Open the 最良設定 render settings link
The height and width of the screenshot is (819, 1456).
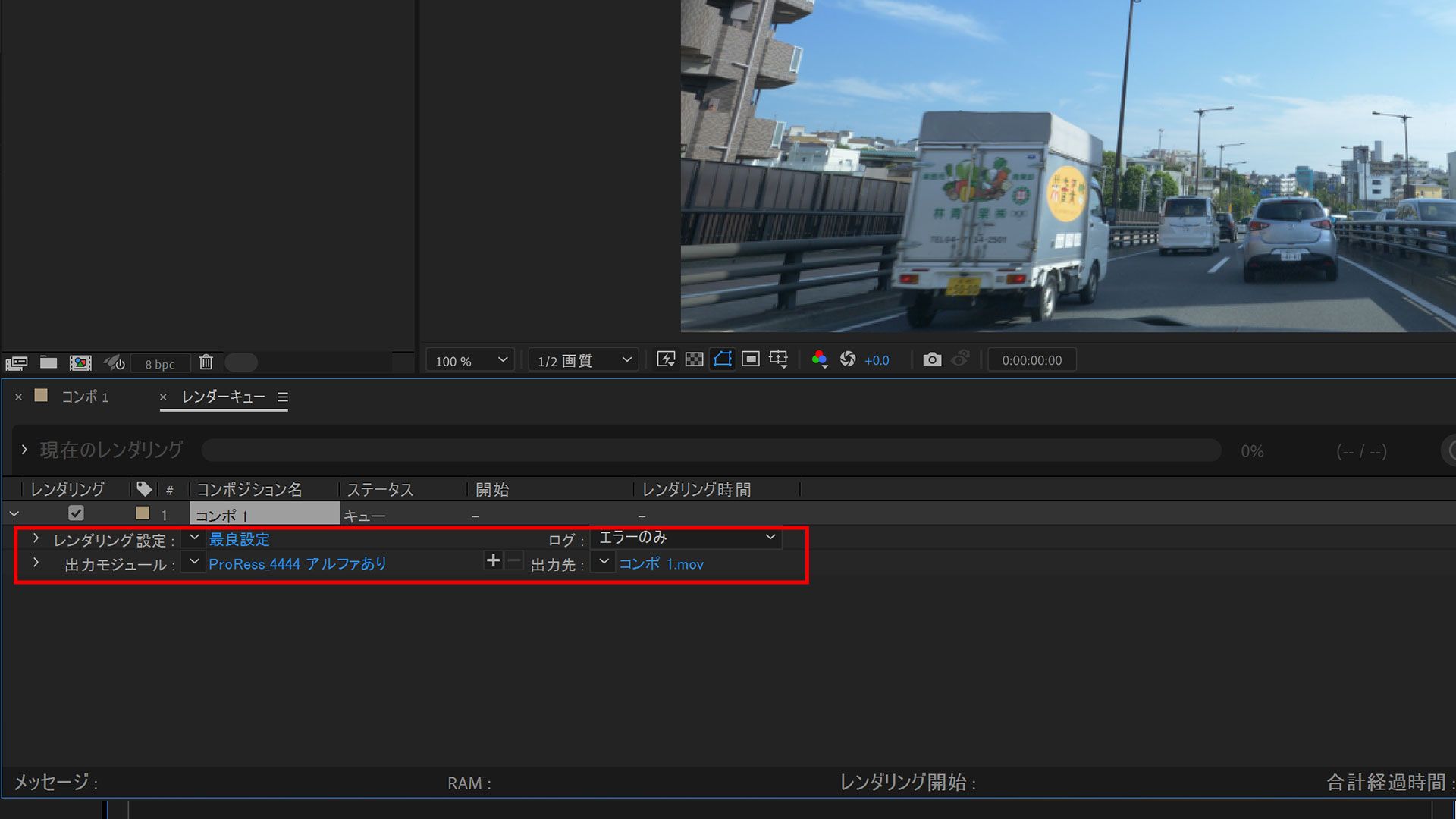click(240, 539)
